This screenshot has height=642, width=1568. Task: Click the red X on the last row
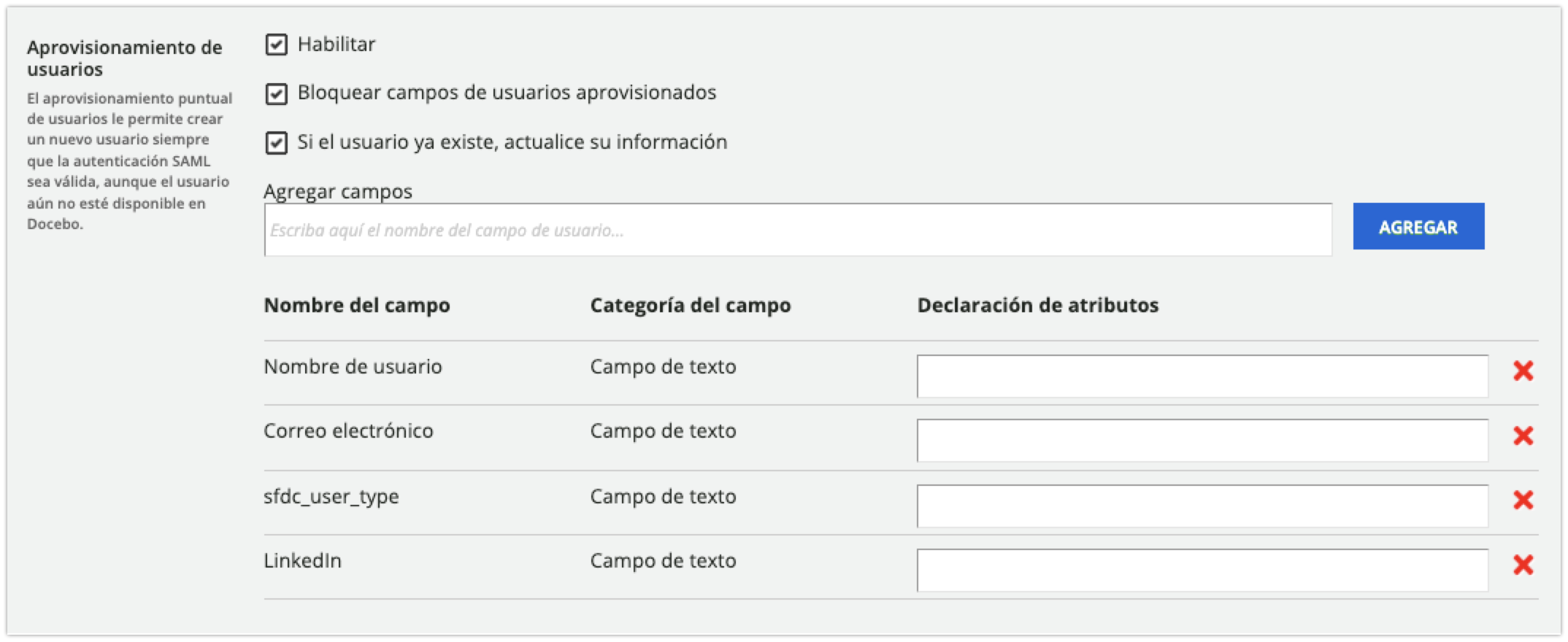[1524, 565]
